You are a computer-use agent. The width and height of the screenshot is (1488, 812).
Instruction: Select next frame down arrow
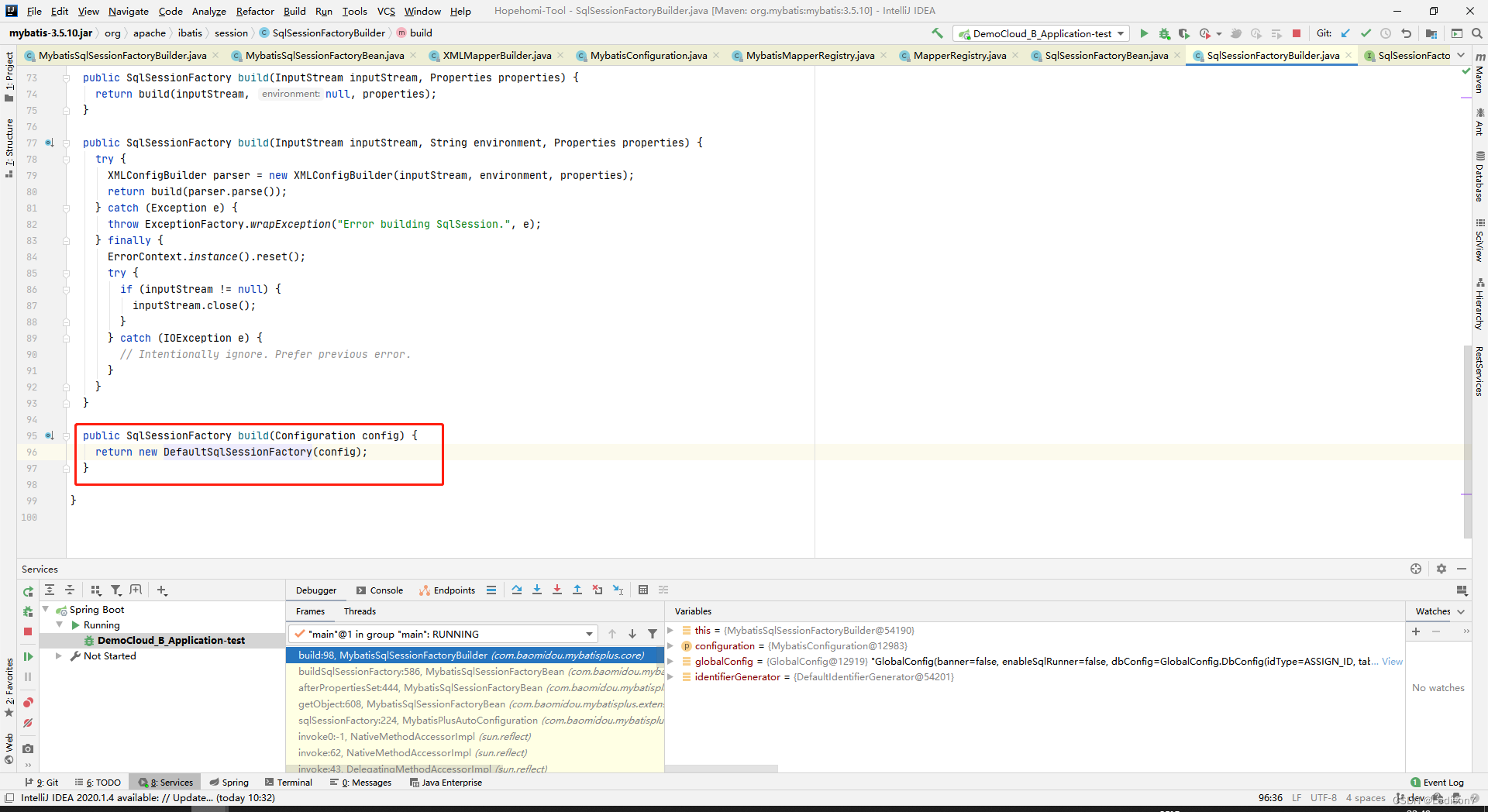(x=632, y=634)
